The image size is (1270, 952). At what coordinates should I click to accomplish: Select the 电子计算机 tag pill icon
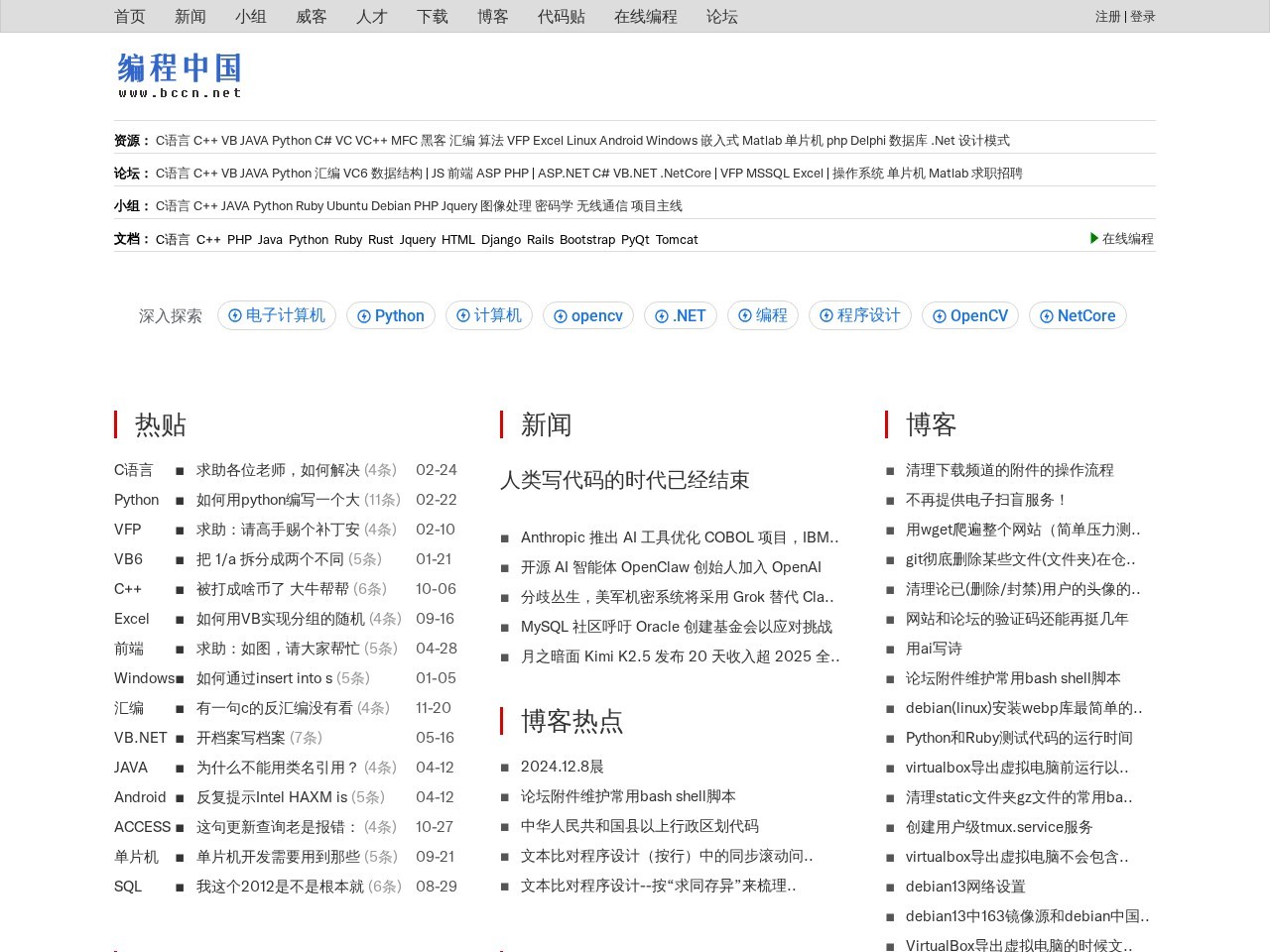click(236, 315)
